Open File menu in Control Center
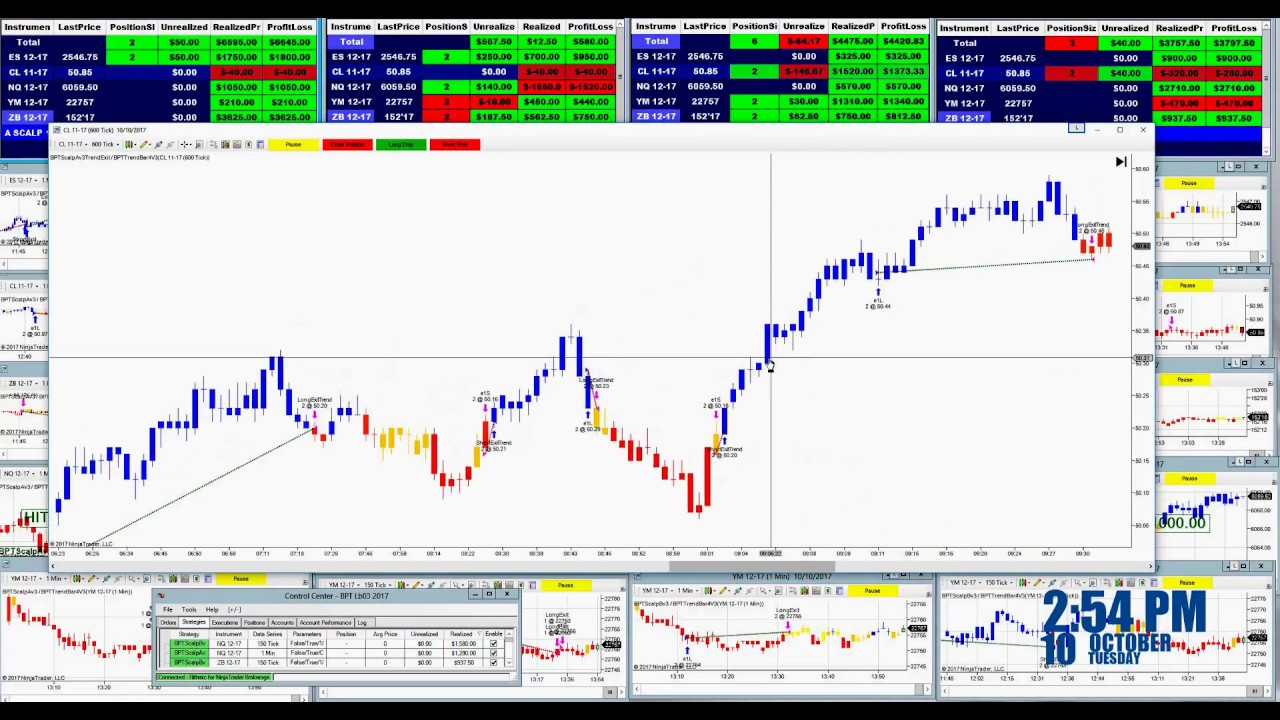This screenshot has width=1280, height=720. pyautogui.click(x=168, y=610)
